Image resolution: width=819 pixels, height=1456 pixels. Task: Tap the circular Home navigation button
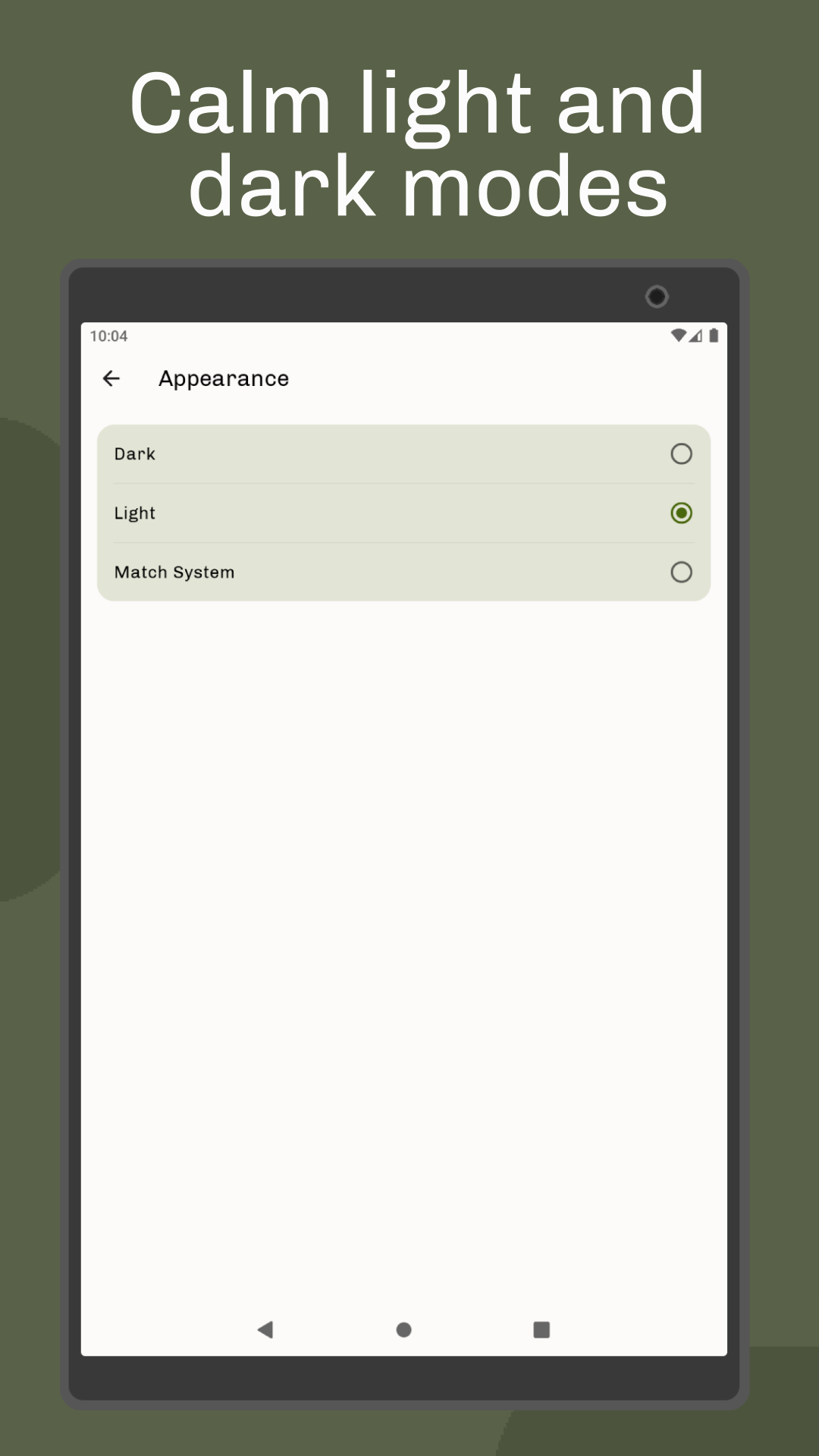[404, 1329]
